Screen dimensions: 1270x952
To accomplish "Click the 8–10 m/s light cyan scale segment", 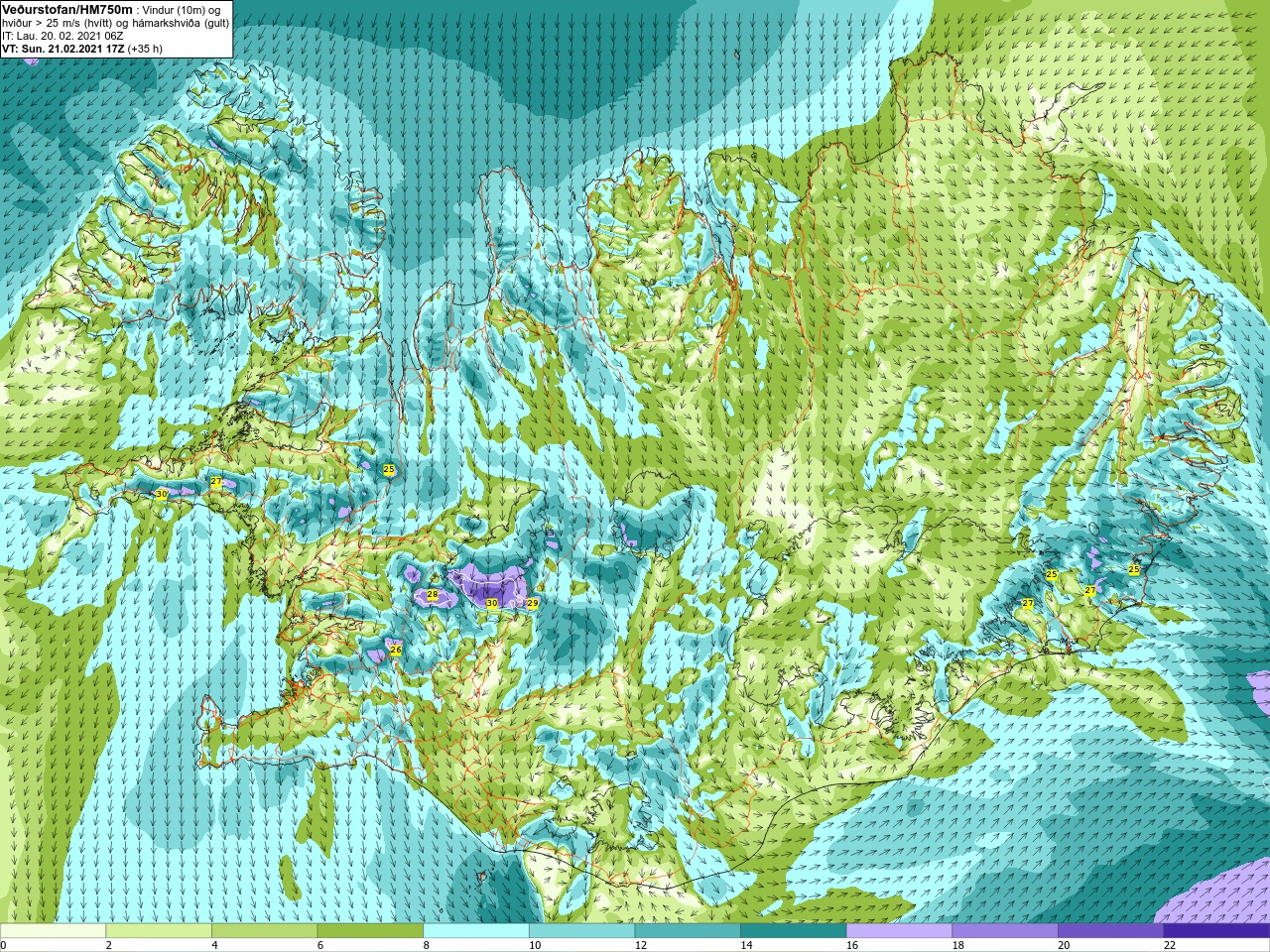I will pyautogui.click(x=476, y=931).
